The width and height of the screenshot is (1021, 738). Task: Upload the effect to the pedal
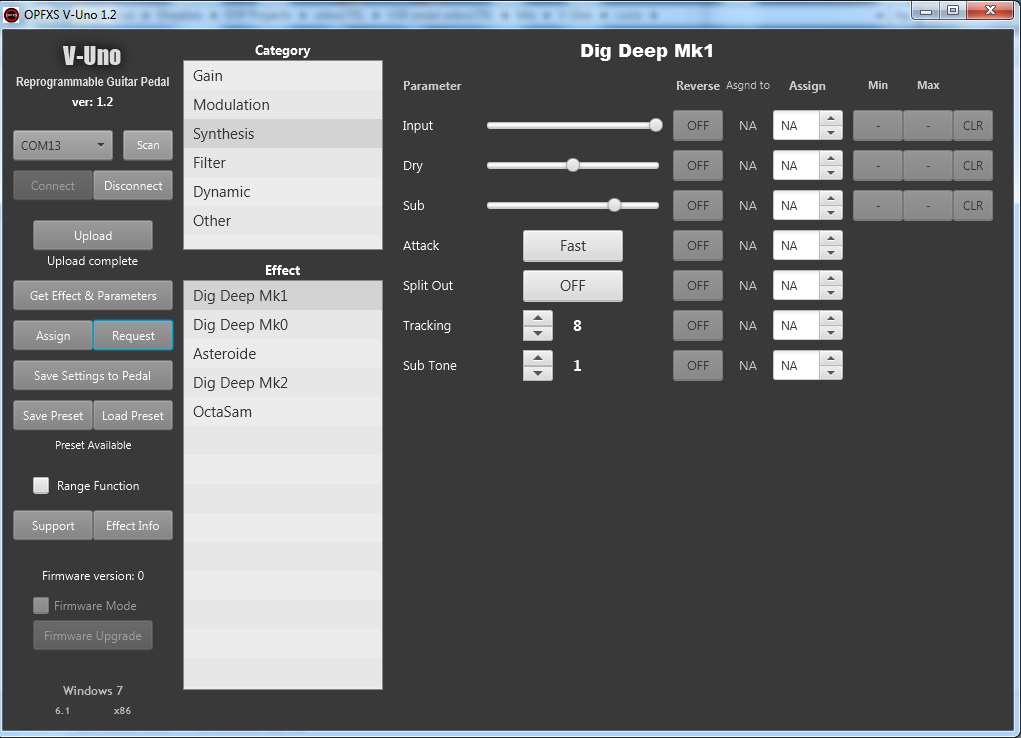(x=93, y=235)
